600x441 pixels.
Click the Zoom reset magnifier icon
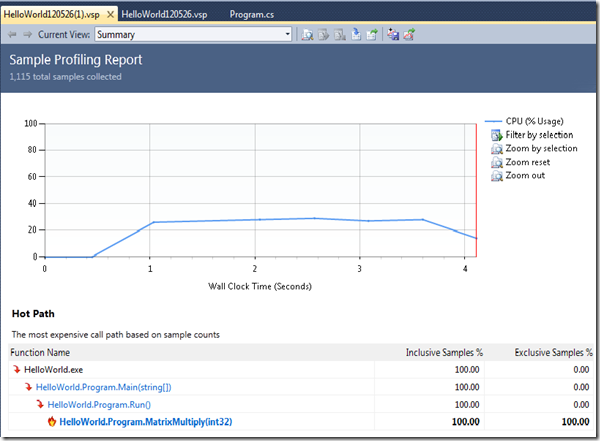496,162
